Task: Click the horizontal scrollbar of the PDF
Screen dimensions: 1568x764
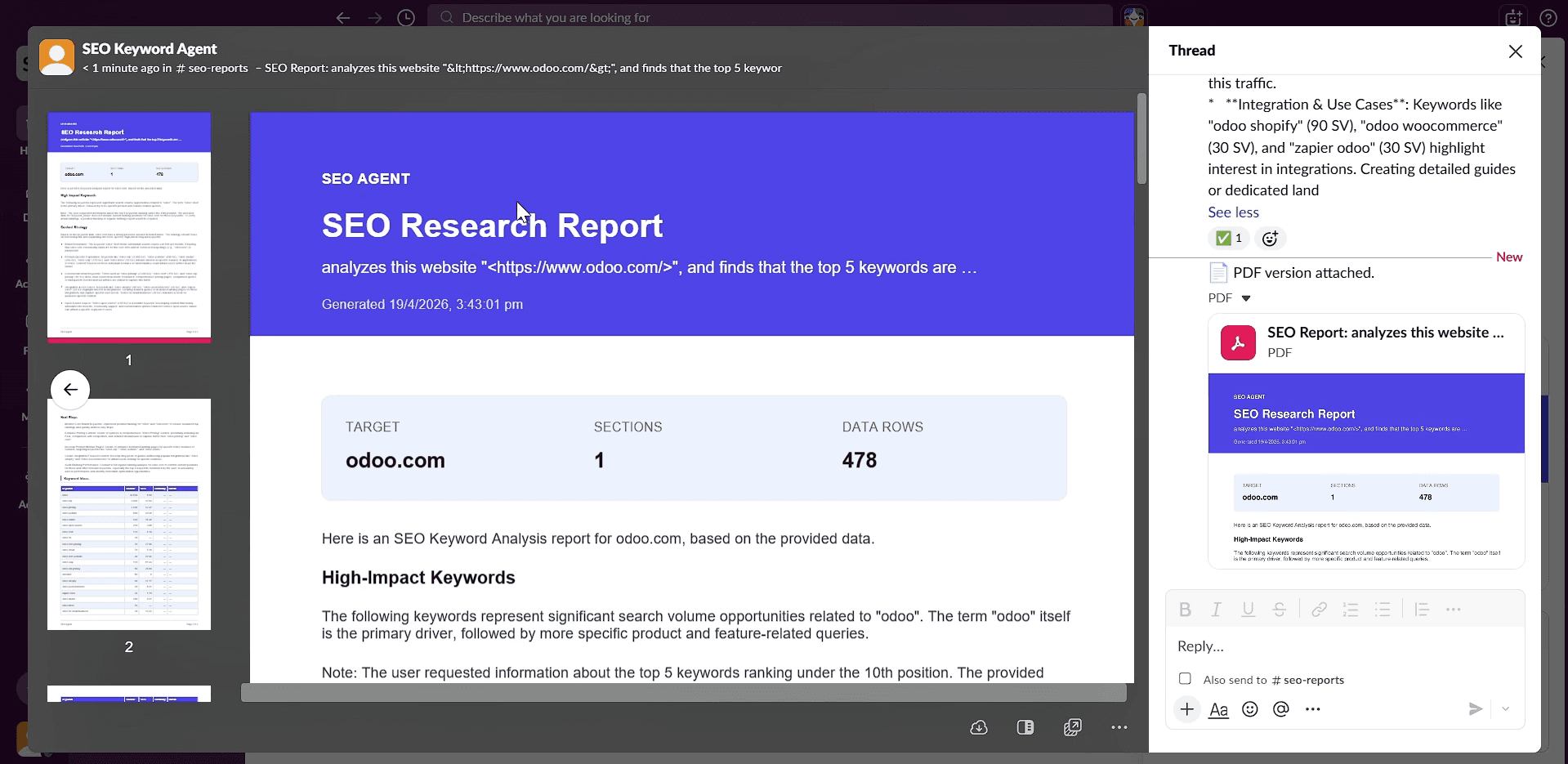Action: (684, 693)
